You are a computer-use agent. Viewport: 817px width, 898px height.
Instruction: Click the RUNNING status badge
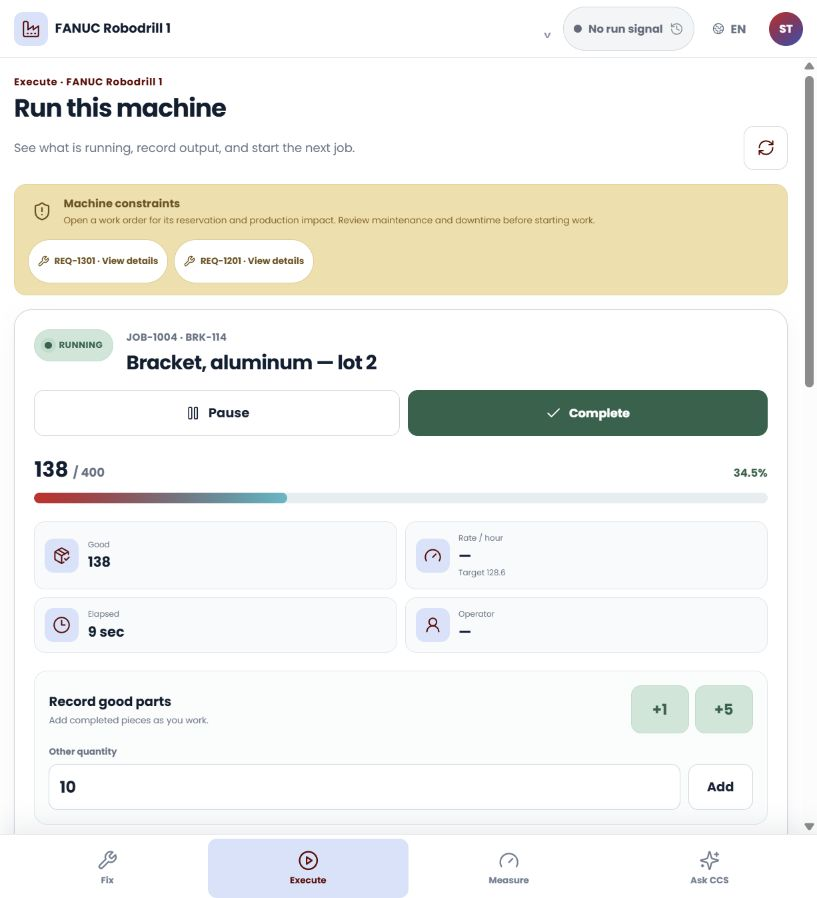(x=74, y=345)
